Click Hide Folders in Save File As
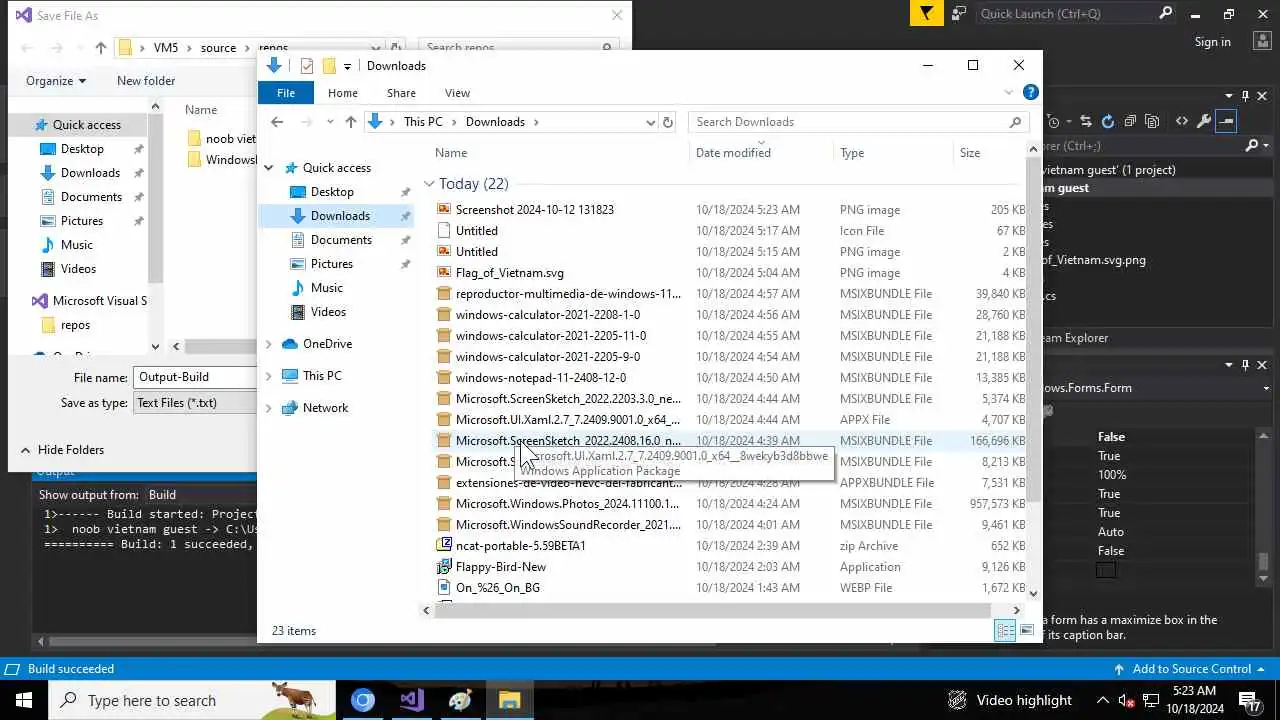The width and height of the screenshot is (1280, 720). (62, 450)
